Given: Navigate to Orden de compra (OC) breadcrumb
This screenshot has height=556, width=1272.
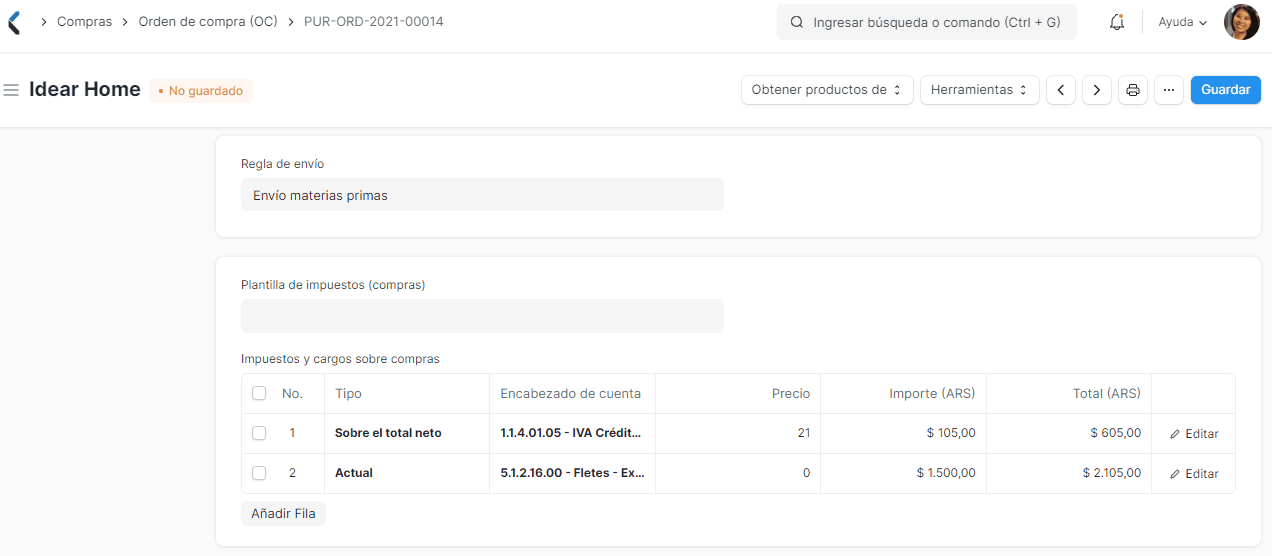Looking at the screenshot, I should [x=208, y=21].
